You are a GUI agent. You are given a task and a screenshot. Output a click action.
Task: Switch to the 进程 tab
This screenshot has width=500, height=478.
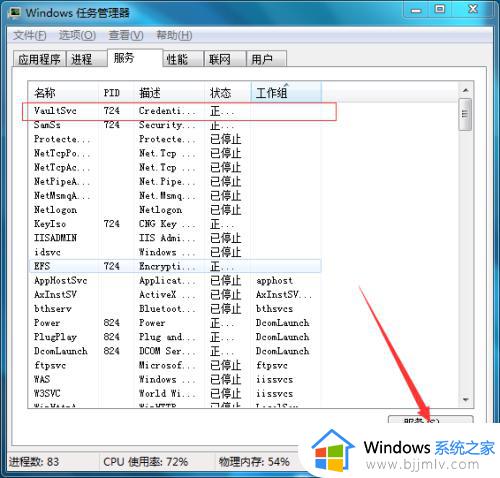(87, 59)
